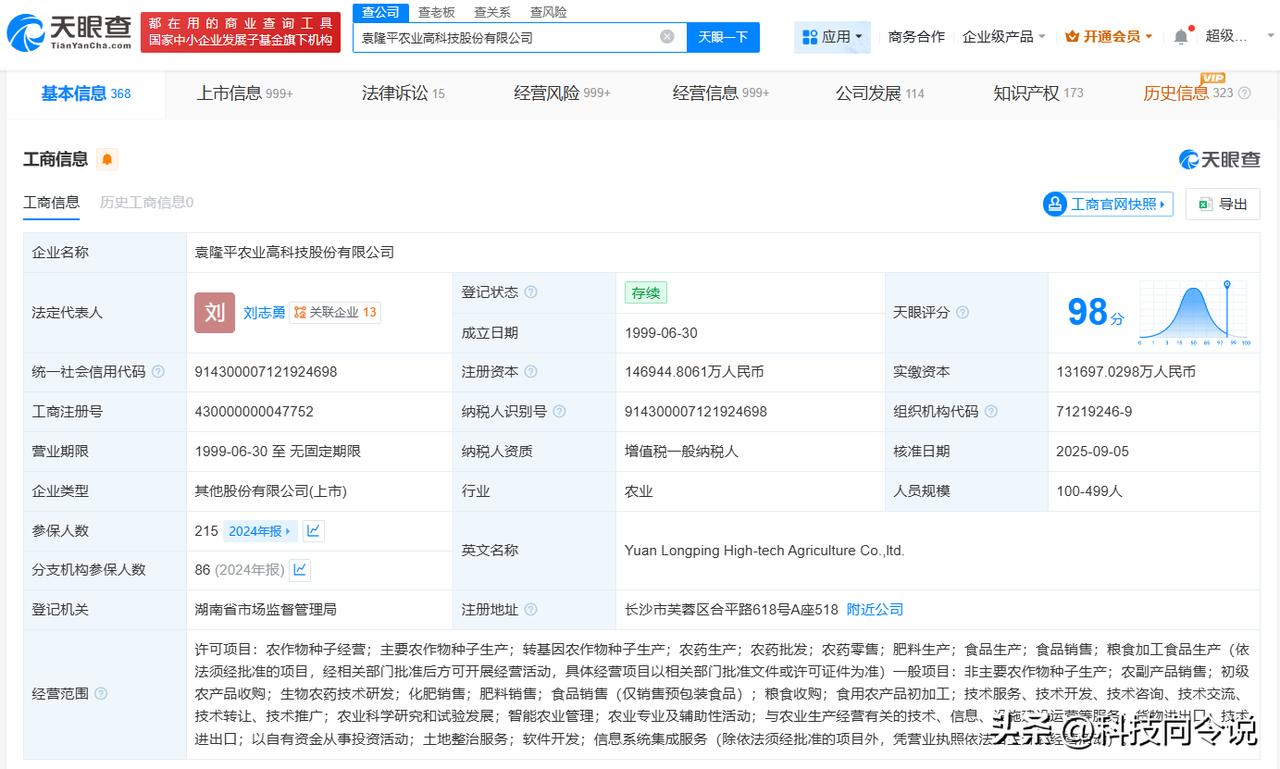Click the orange alert bell beside 工商信息
This screenshot has height=769, width=1280.
[x=107, y=159]
